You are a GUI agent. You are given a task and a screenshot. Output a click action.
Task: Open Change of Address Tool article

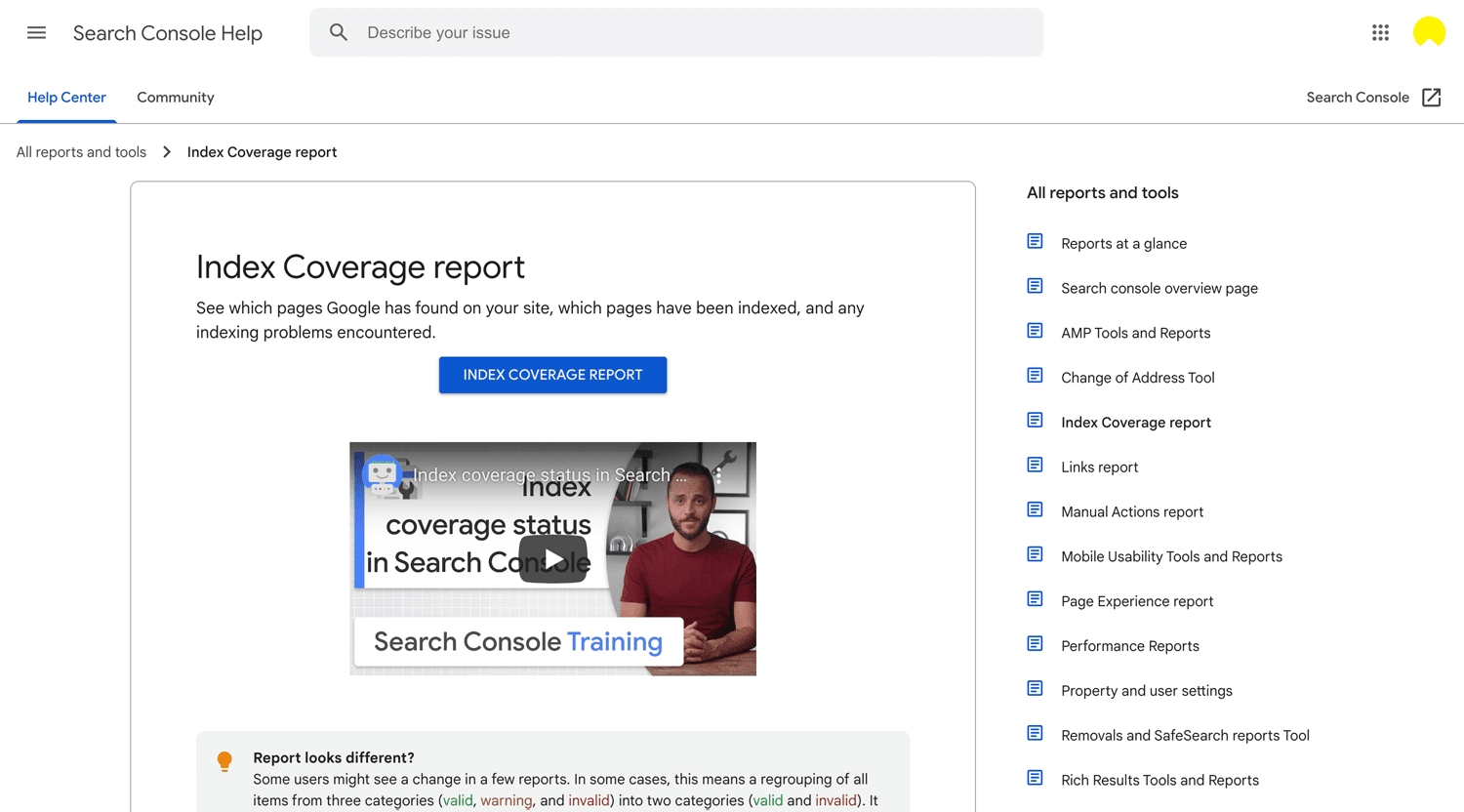click(1138, 379)
